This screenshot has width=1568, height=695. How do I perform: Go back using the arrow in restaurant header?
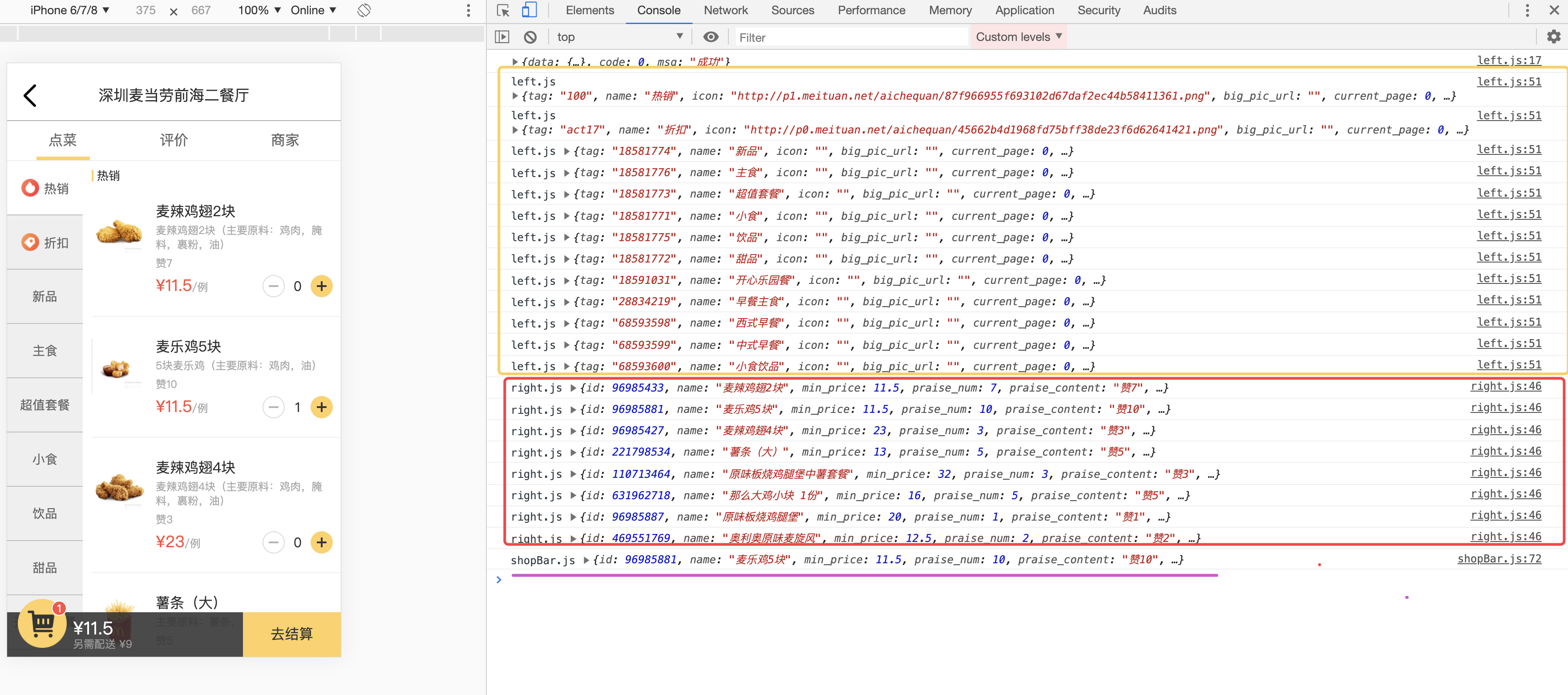(x=30, y=96)
